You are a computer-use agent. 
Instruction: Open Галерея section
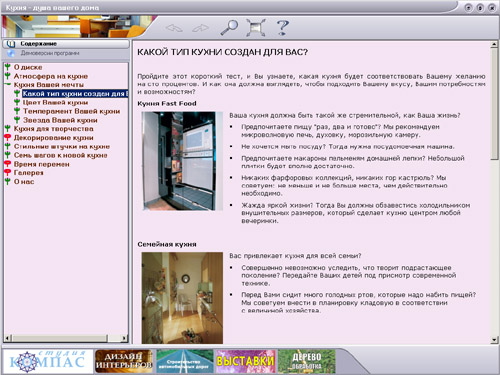[x=28, y=173]
